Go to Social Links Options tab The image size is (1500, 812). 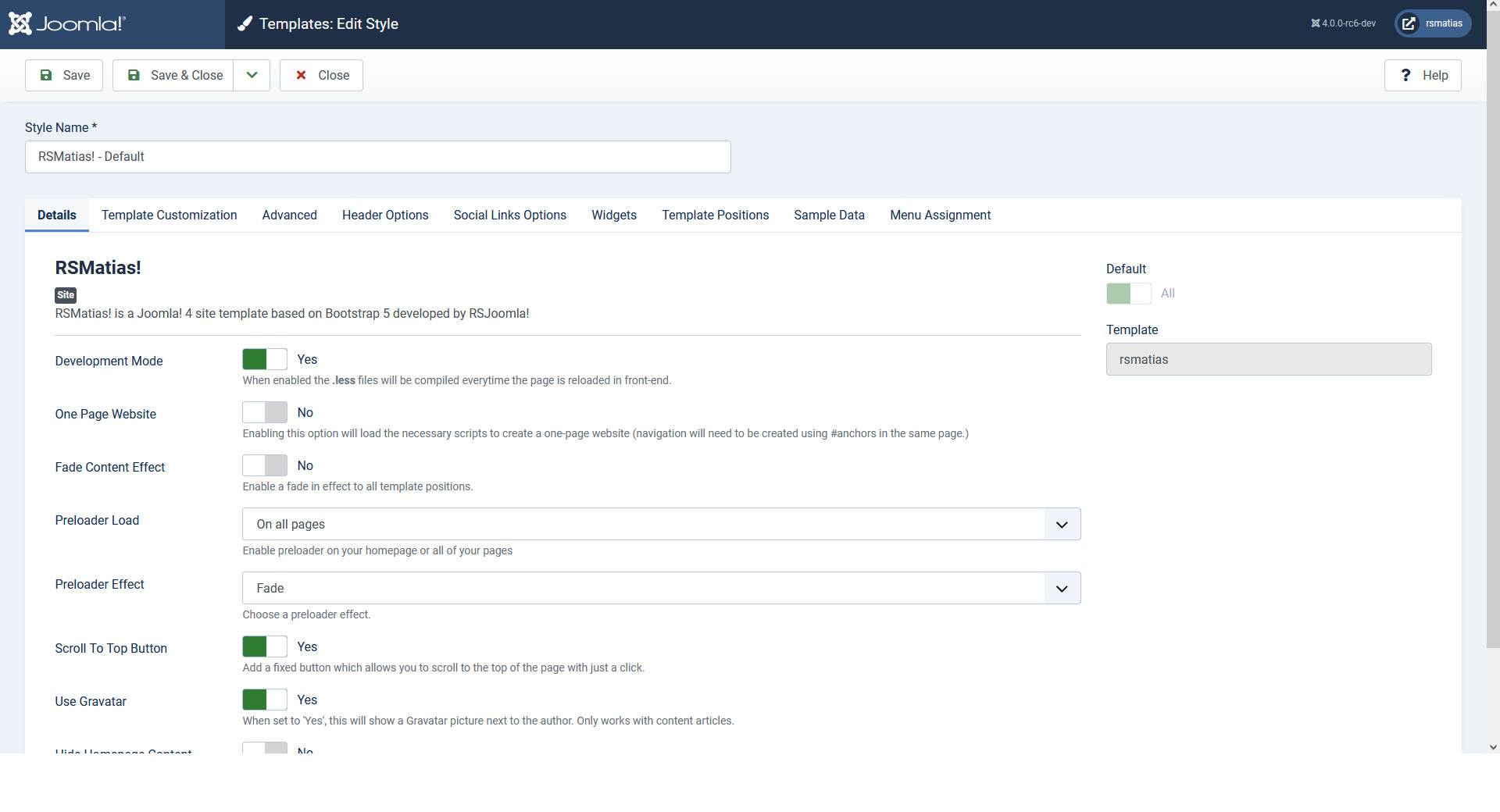pos(510,215)
